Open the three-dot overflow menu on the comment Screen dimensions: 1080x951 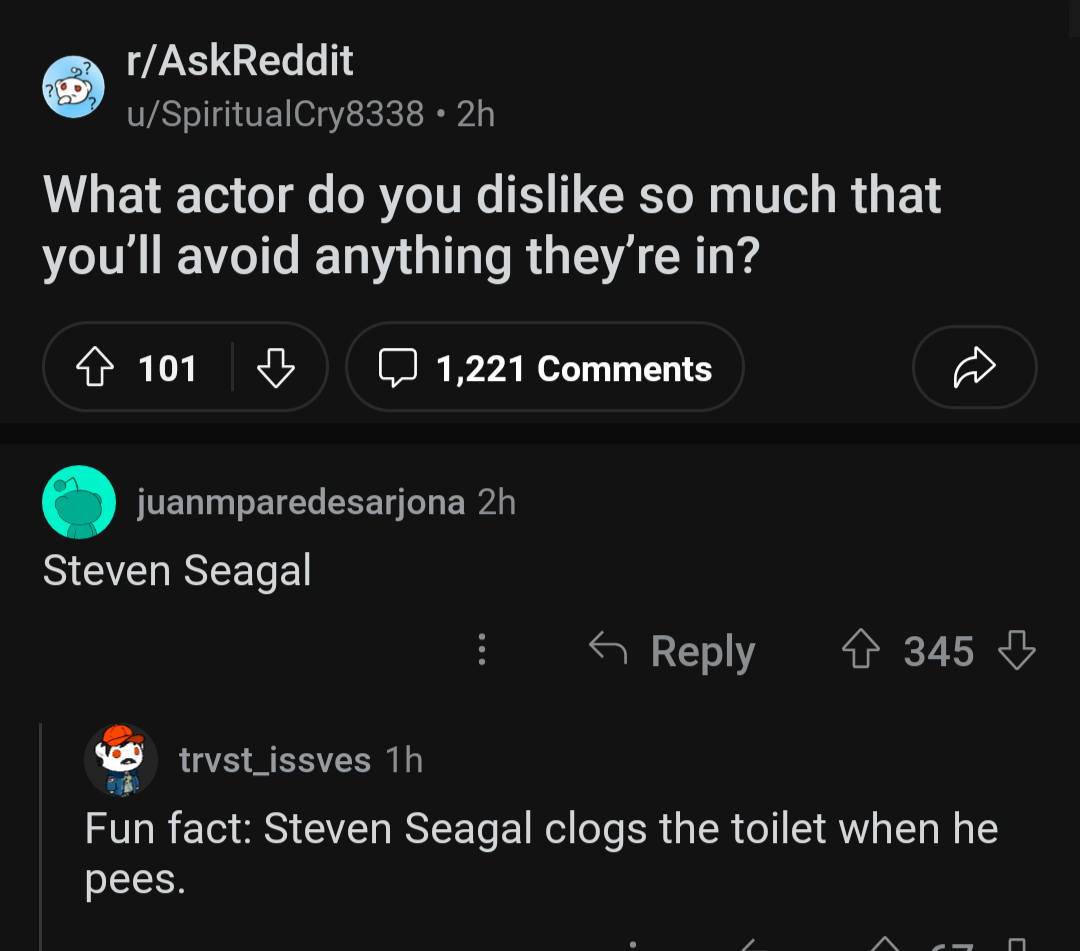click(482, 650)
